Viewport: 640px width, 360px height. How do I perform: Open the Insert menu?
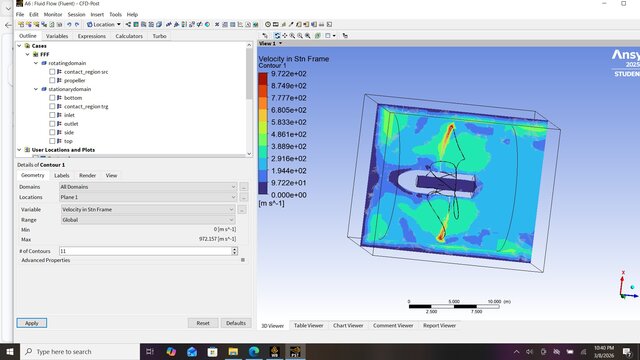[97, 14]
